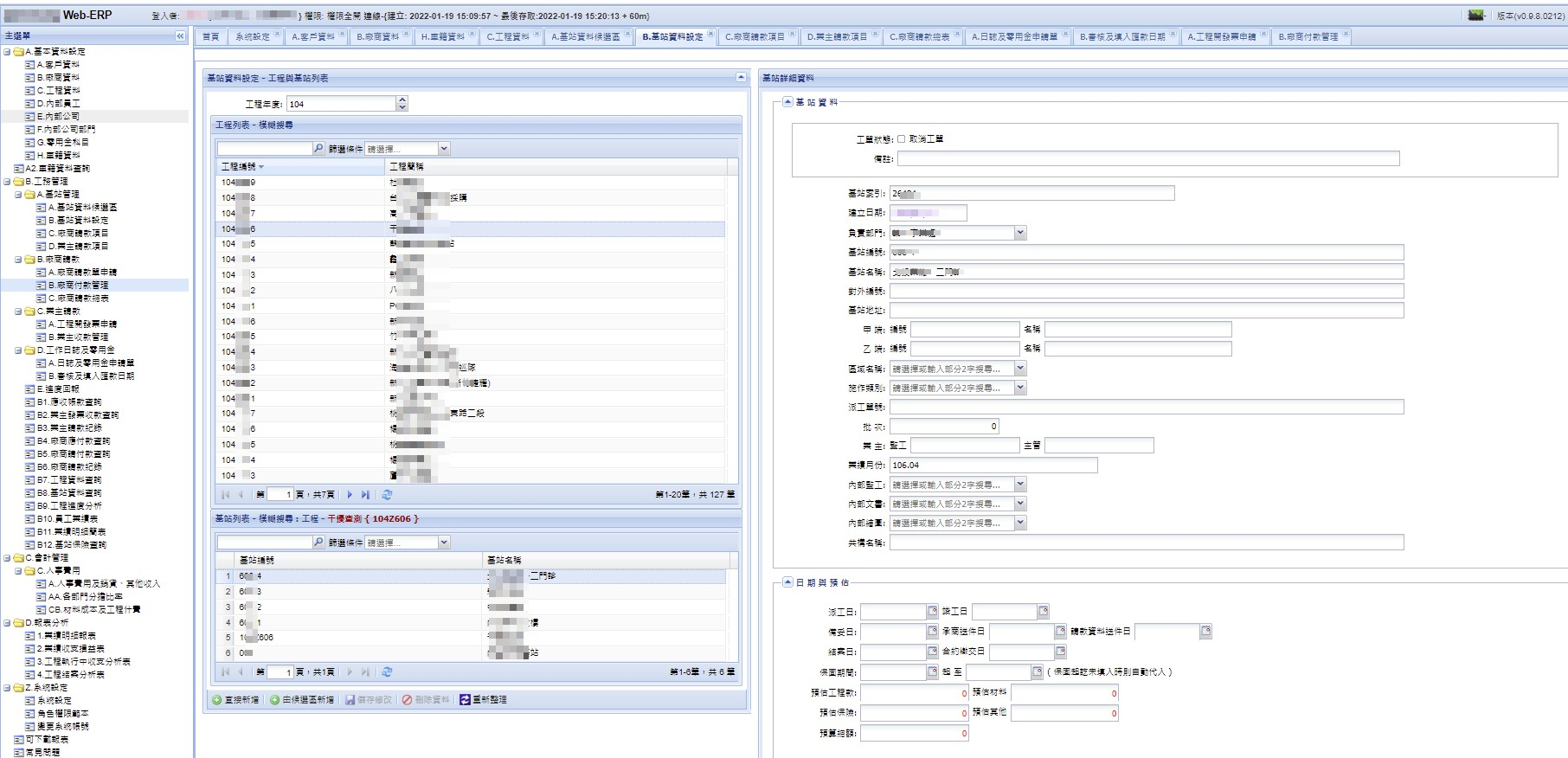The width and height of the screenshot is (1568, 758).
Task: Open calendar picker for 派工日
Action: click(x=932, y=611)
